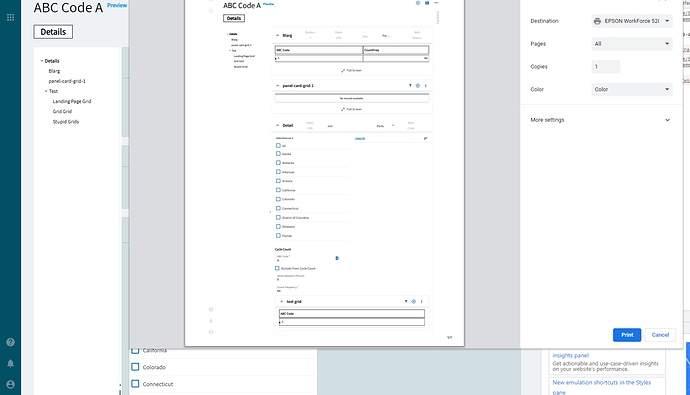The height and width of the screenshot is (395, 690).
Task: Open the Color mode dropdown
Action: pyautogui.click(x=632, y=89)
